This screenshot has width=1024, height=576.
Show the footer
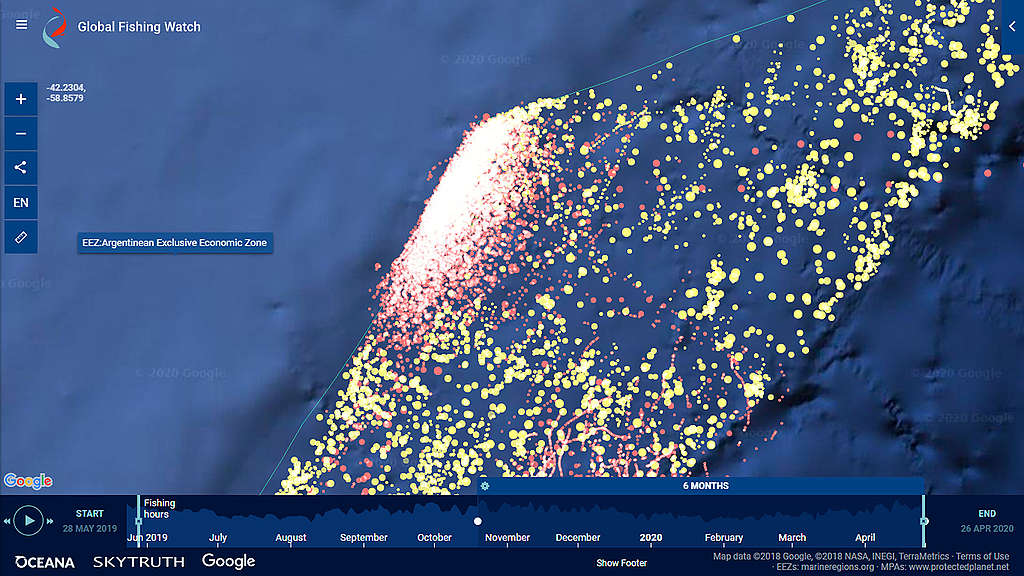tap(621, 563)
